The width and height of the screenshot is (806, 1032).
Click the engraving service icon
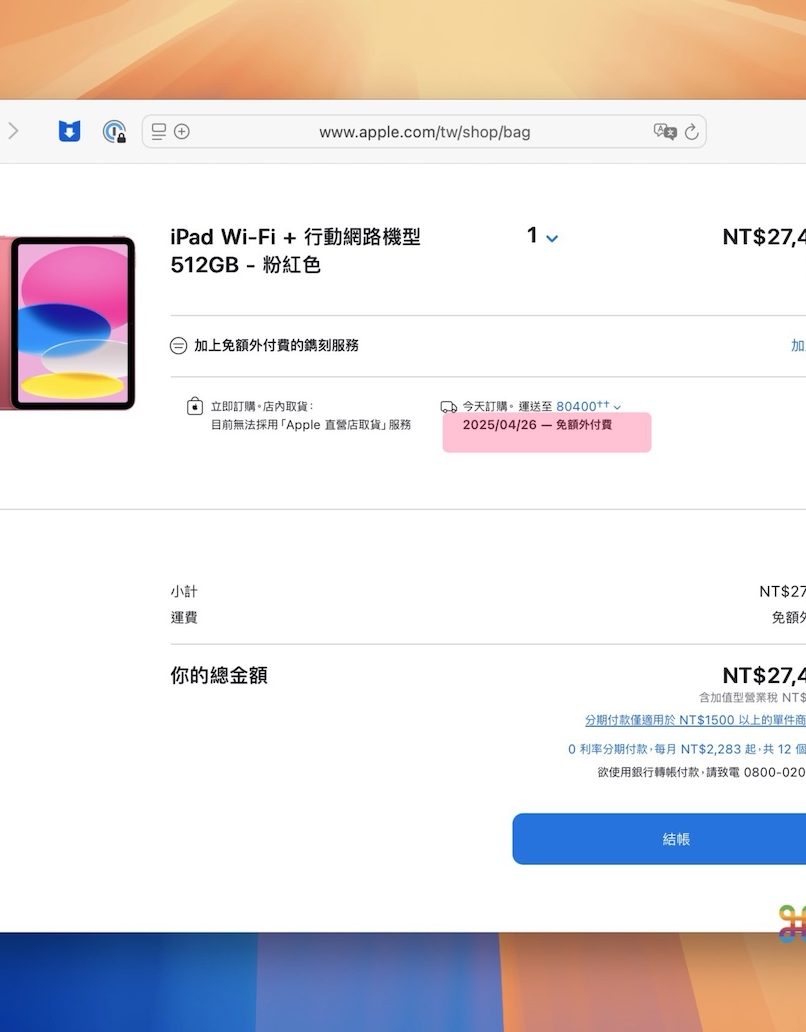coord(178,346)
